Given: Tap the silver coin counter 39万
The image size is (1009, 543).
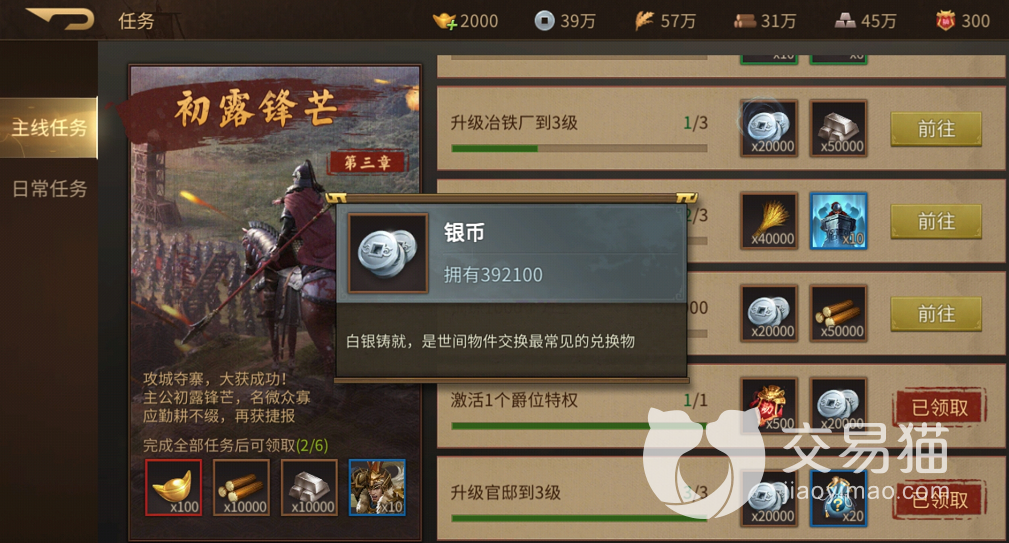Looking at the screenshot, I should click(564, 21).
